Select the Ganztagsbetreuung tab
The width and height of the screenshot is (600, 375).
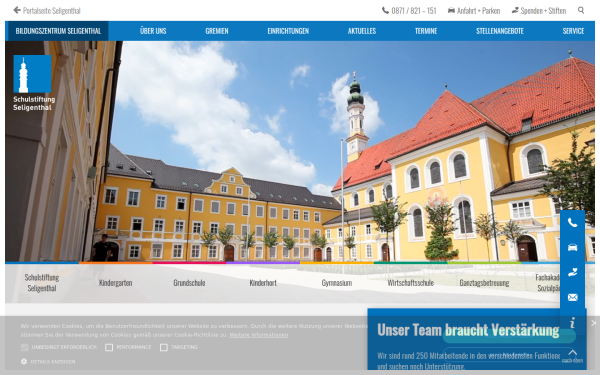484,283
